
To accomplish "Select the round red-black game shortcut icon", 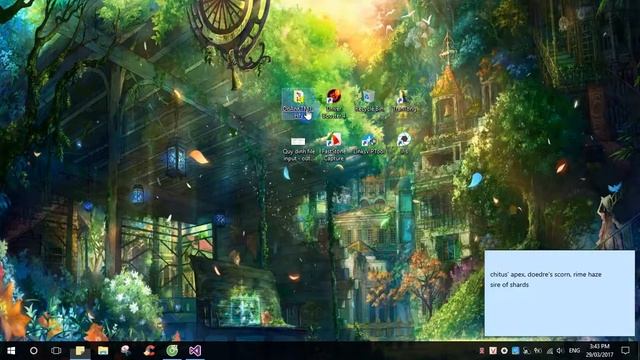I will [x=333, y=104].
